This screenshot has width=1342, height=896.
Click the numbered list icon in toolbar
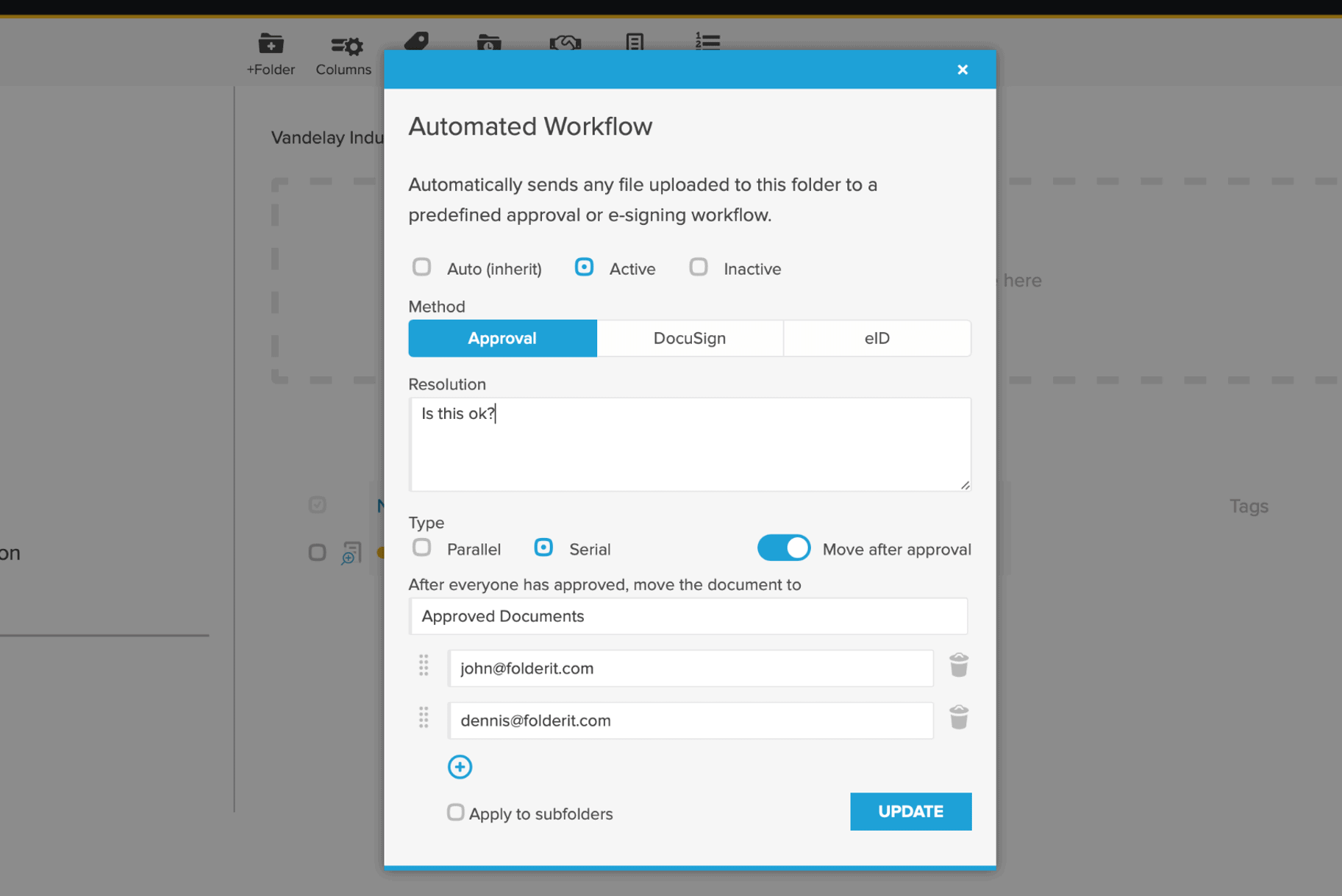[707, 42]
